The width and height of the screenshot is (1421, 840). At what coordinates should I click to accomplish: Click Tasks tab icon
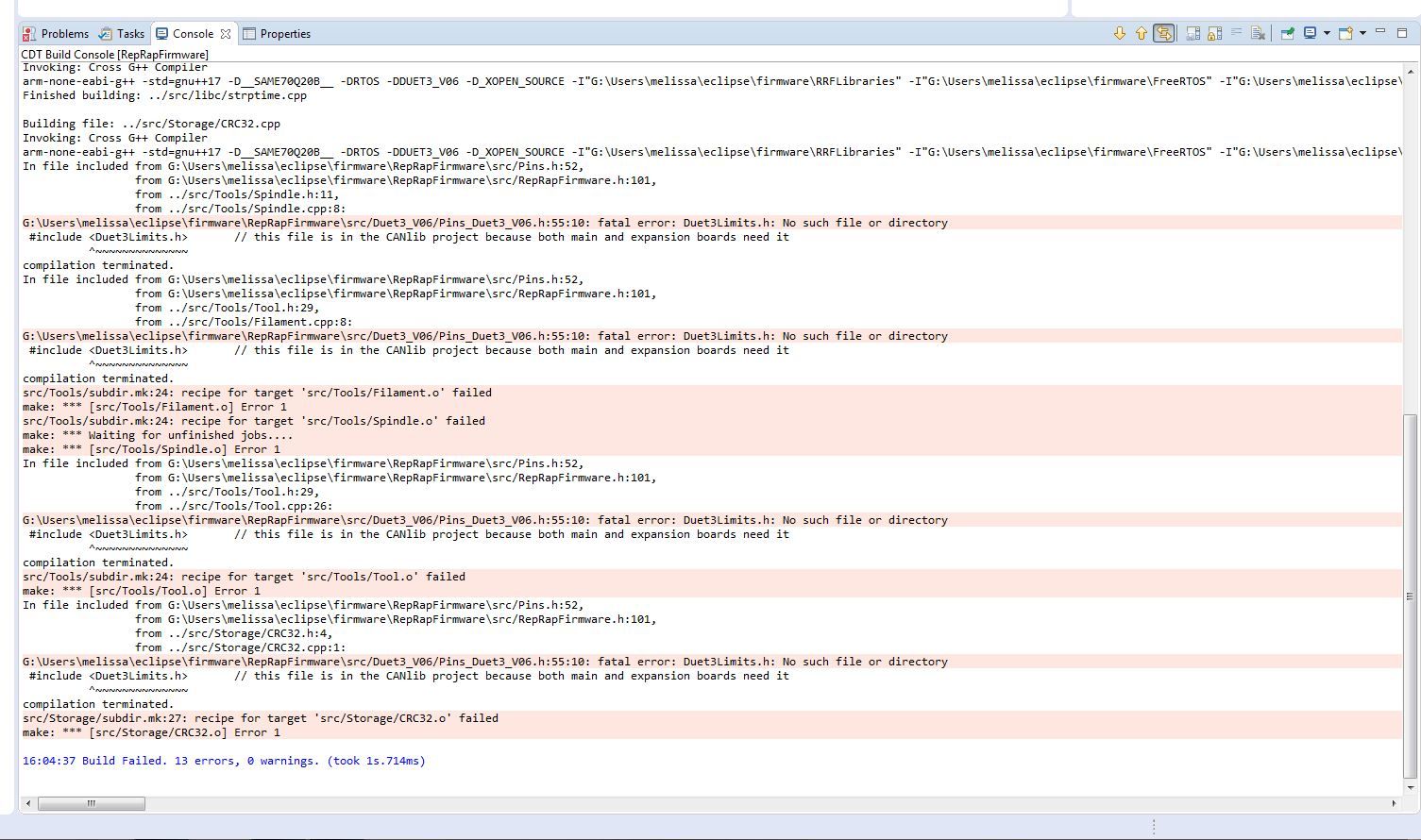pyautogui.click(x=106, y=34)
